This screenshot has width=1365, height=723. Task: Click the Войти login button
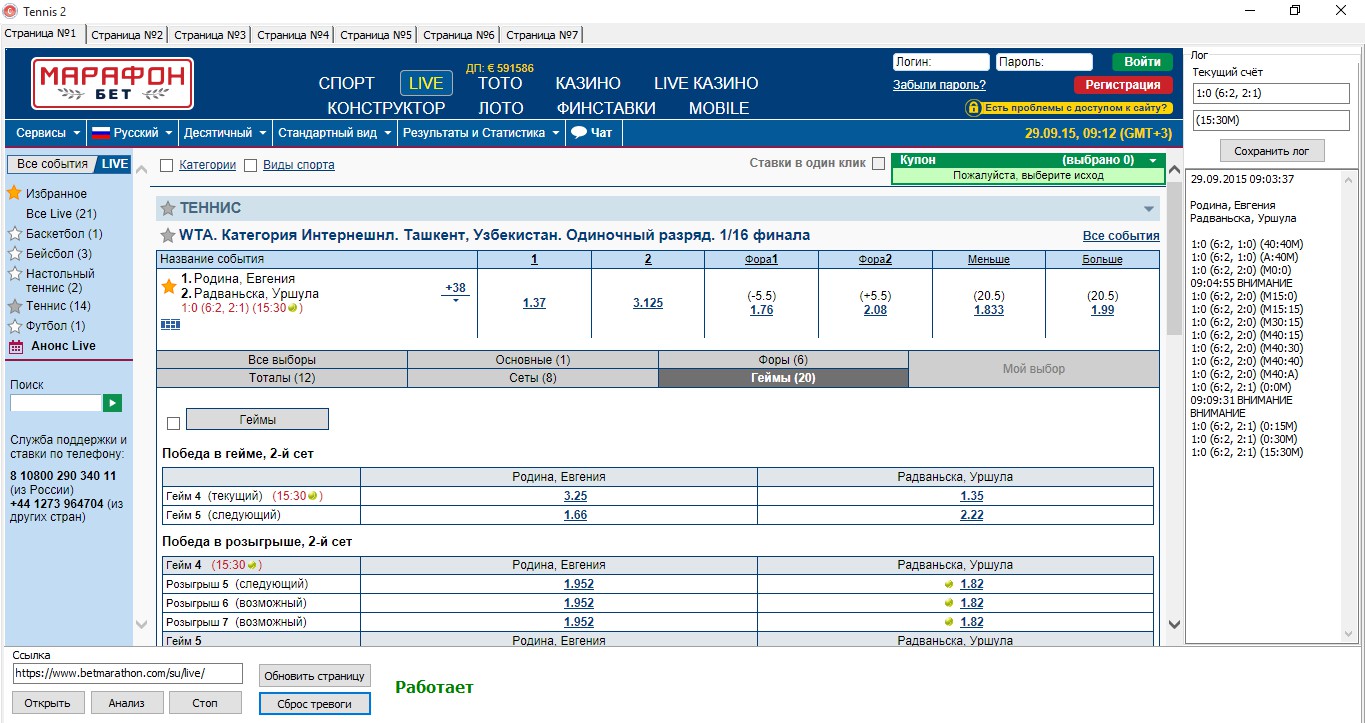click(1142, 62)
